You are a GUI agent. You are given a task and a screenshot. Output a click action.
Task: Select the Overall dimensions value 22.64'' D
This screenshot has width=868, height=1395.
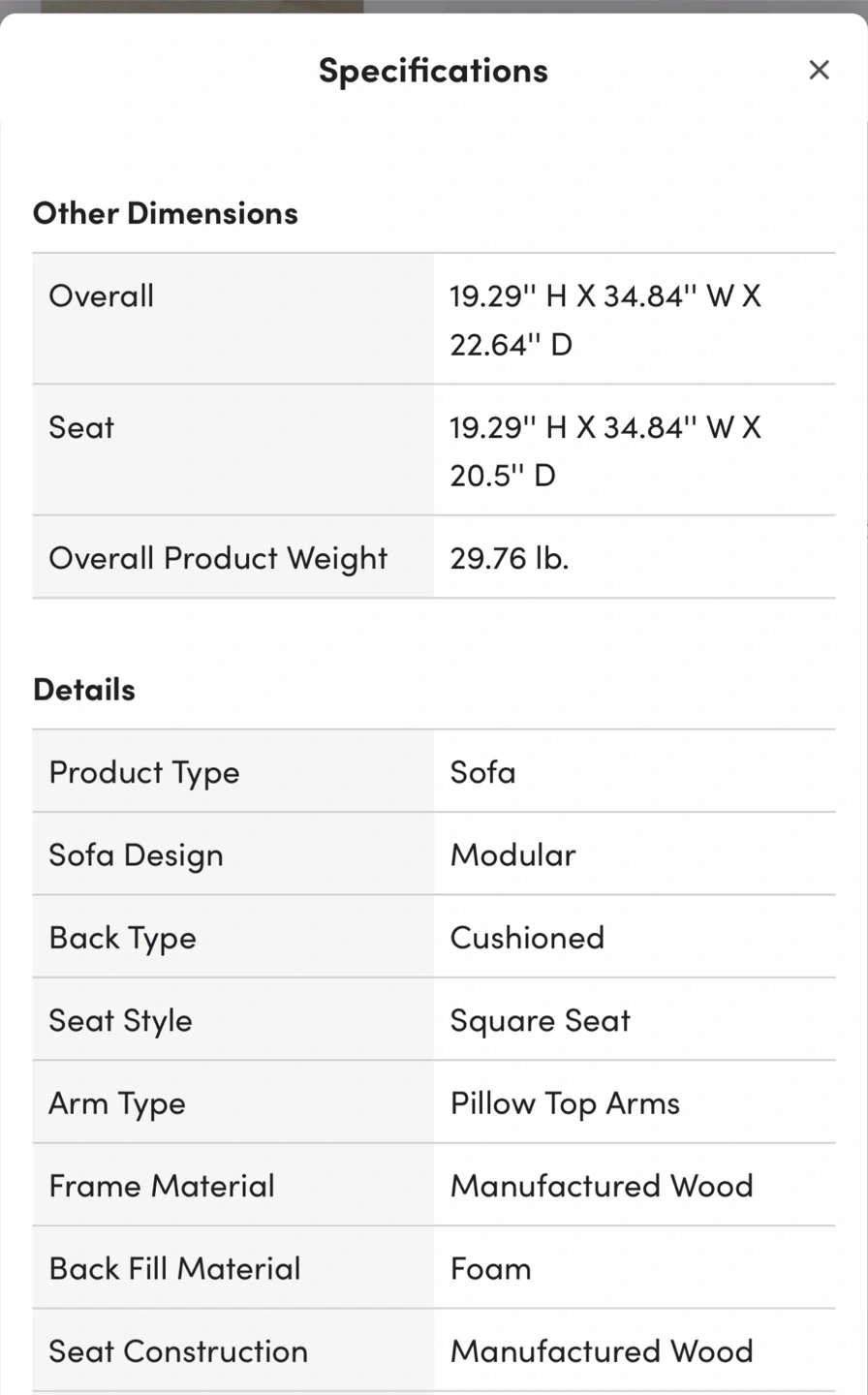pyautogui.click(x=511, y=345)
